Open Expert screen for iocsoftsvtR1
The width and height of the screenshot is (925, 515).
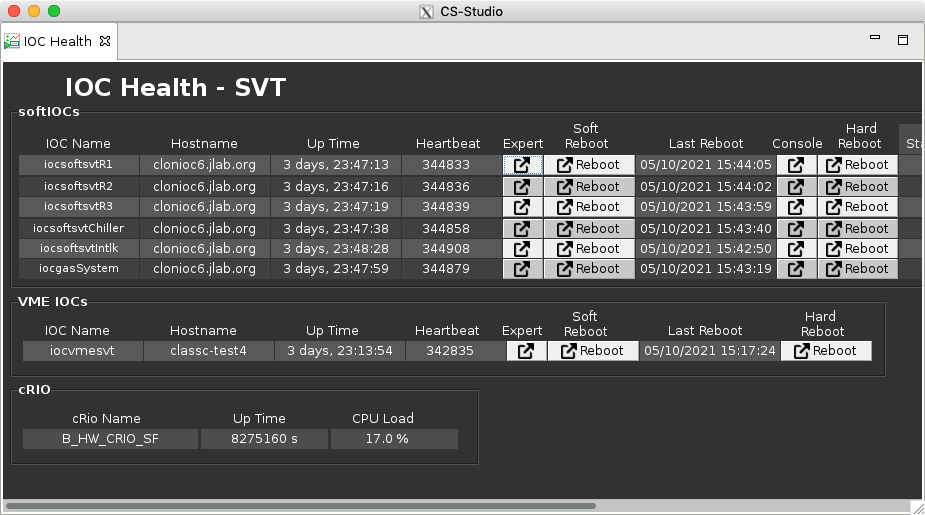(x=522, y=165)
